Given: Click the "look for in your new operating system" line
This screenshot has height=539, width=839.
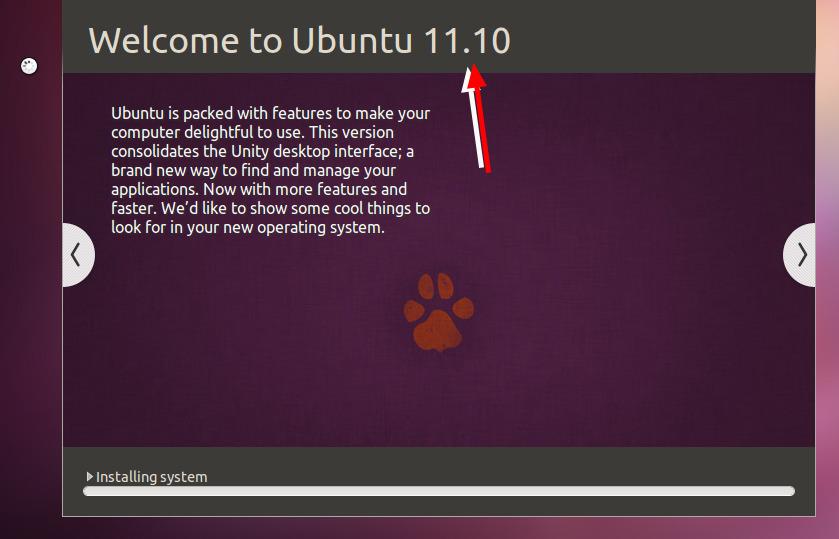Looking at the screenshot, I should [x=248, y=227].
